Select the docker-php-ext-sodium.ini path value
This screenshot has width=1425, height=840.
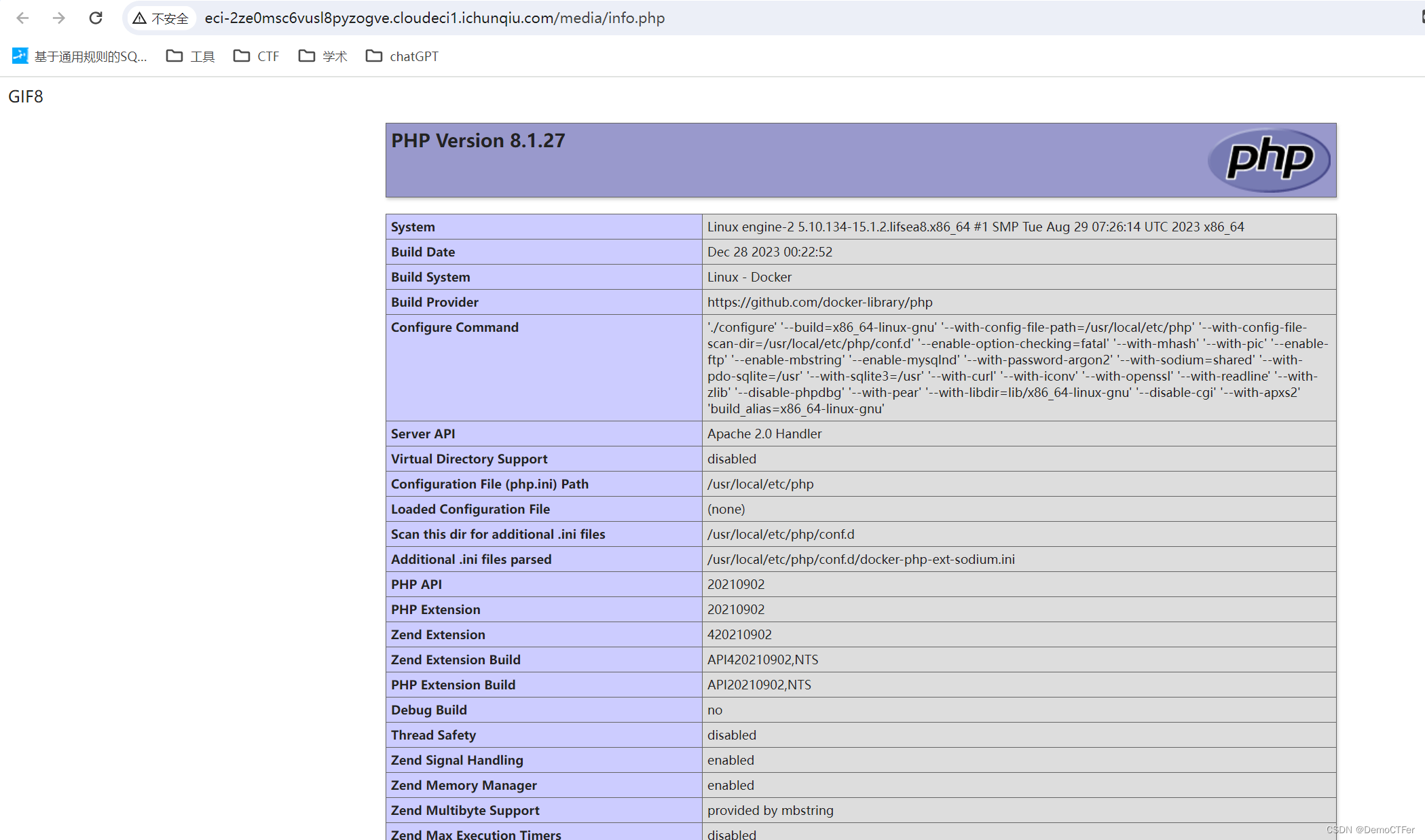tap(861, 559)
